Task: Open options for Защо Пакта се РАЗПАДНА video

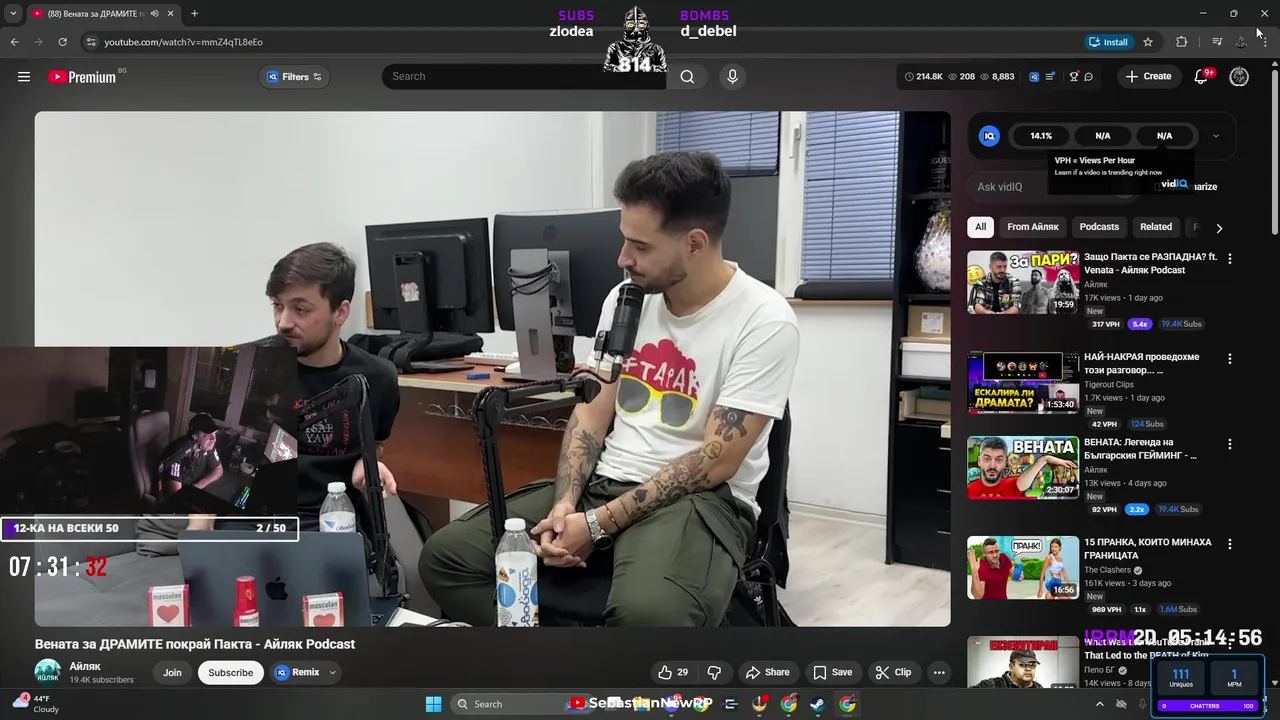Action: pos(1230,258)
